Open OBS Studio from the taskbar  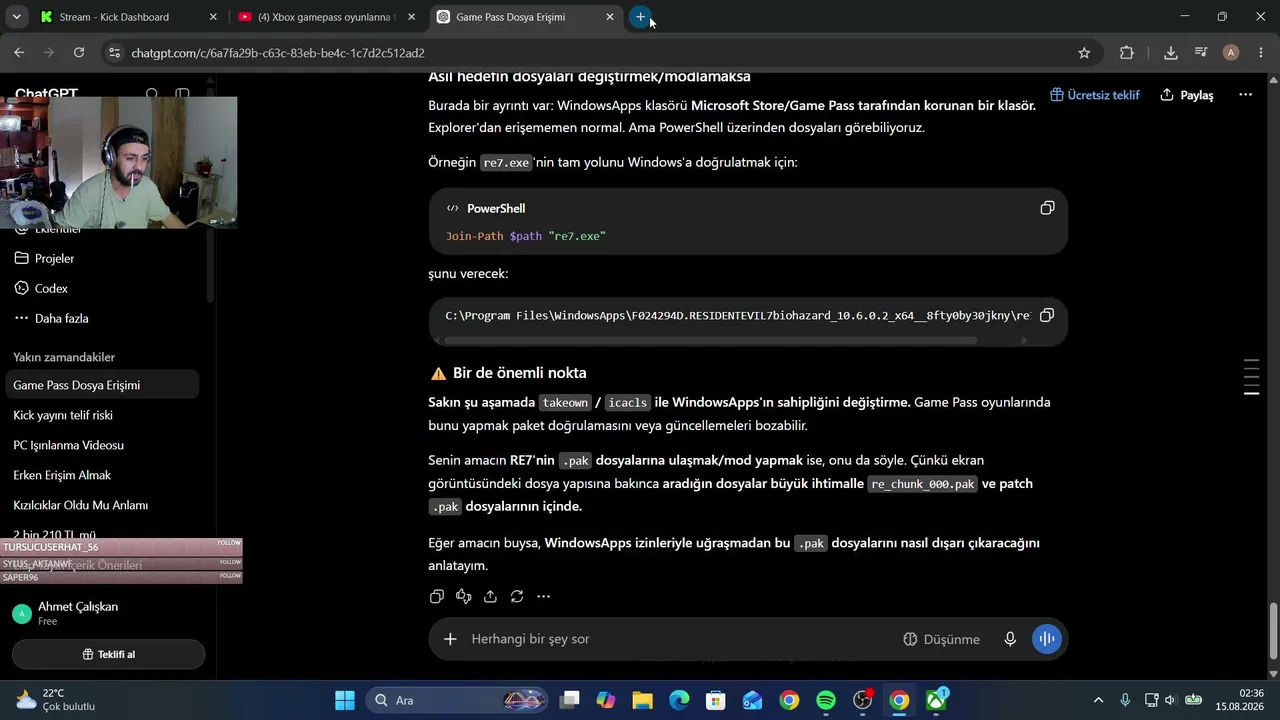pos(863,700)
